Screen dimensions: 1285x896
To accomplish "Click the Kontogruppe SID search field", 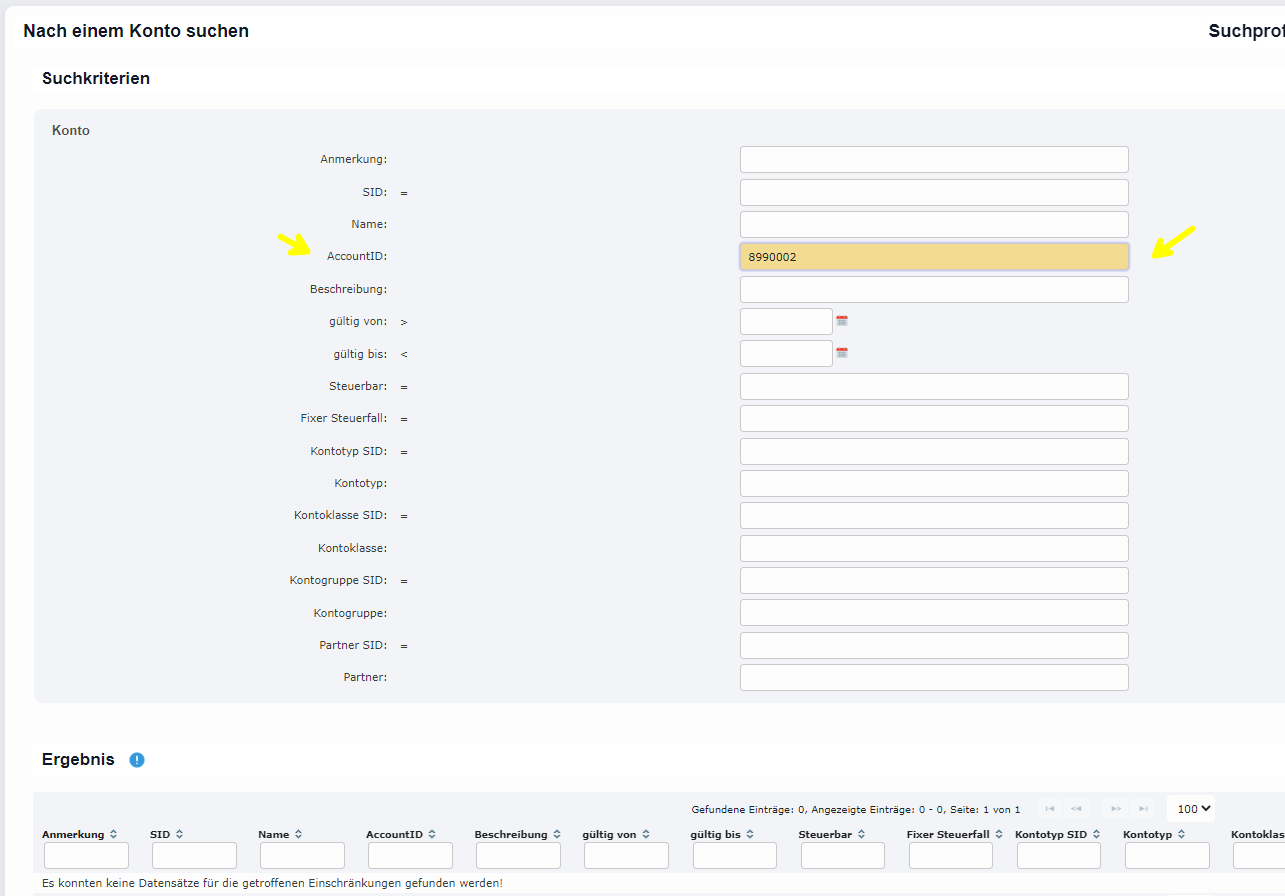I will (x=933, y=581).
